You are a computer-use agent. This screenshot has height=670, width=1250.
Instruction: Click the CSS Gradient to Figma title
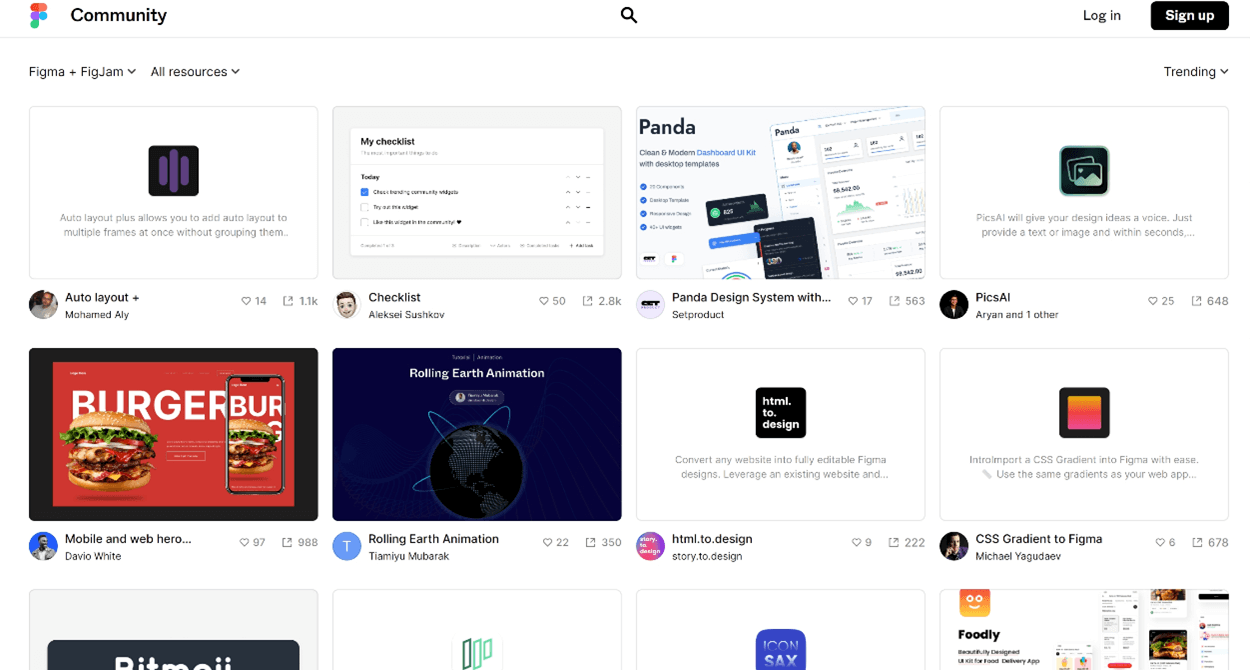pos(1039,539)
